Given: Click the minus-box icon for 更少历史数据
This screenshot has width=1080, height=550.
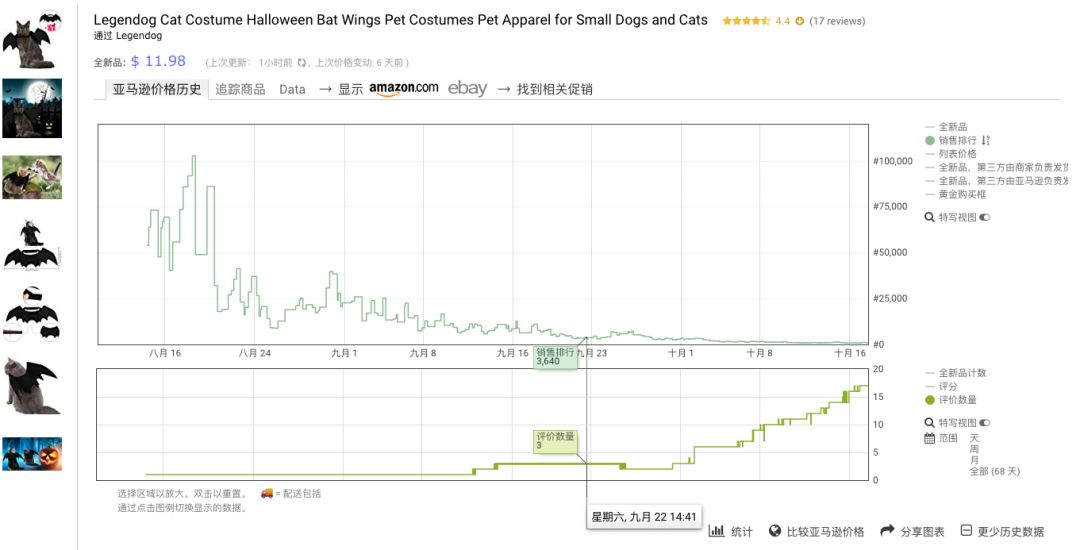Looking at the screenshot, I should tap(966, 531).
